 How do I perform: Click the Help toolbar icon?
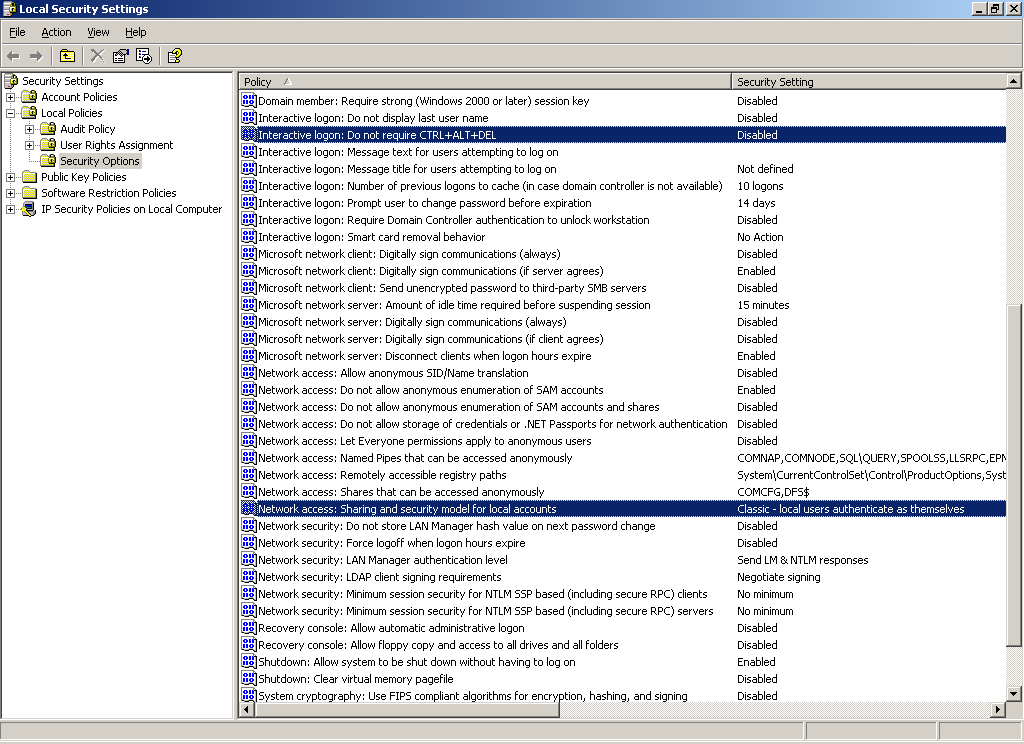click(174, 56)
